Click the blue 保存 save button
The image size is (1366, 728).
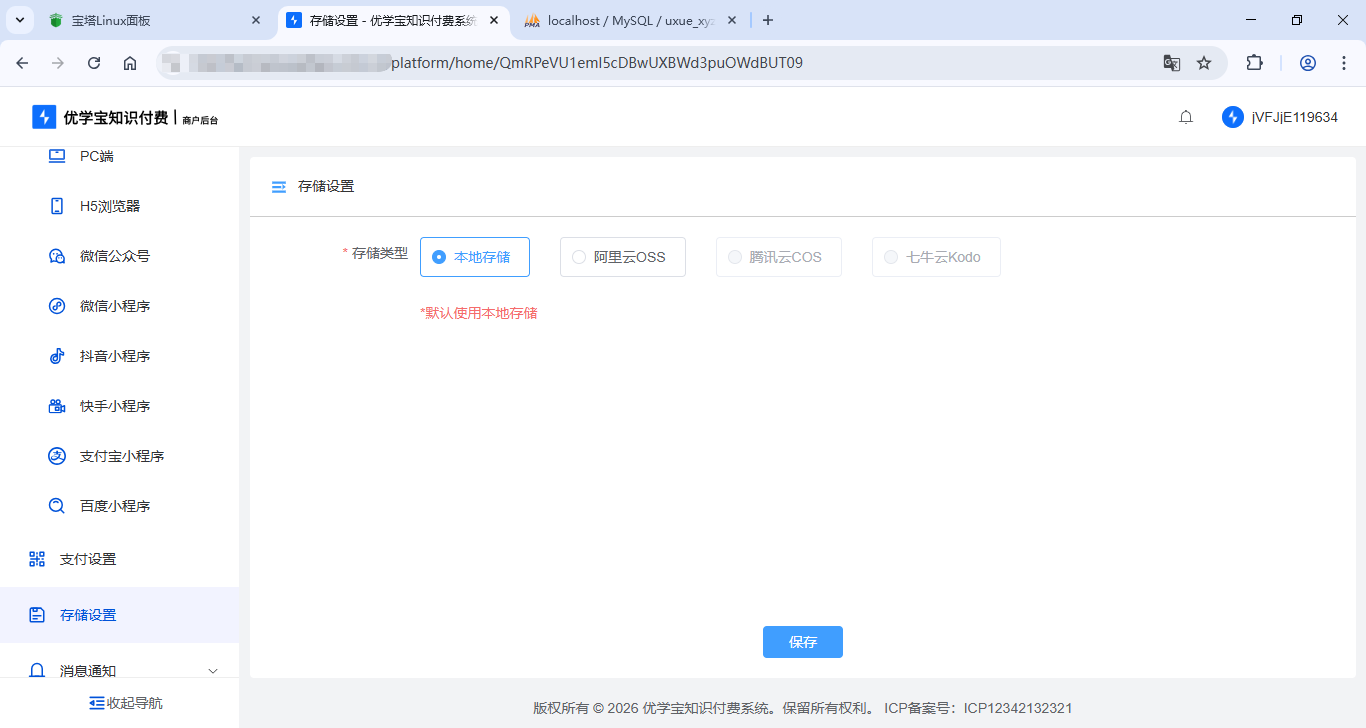point(802,642)
